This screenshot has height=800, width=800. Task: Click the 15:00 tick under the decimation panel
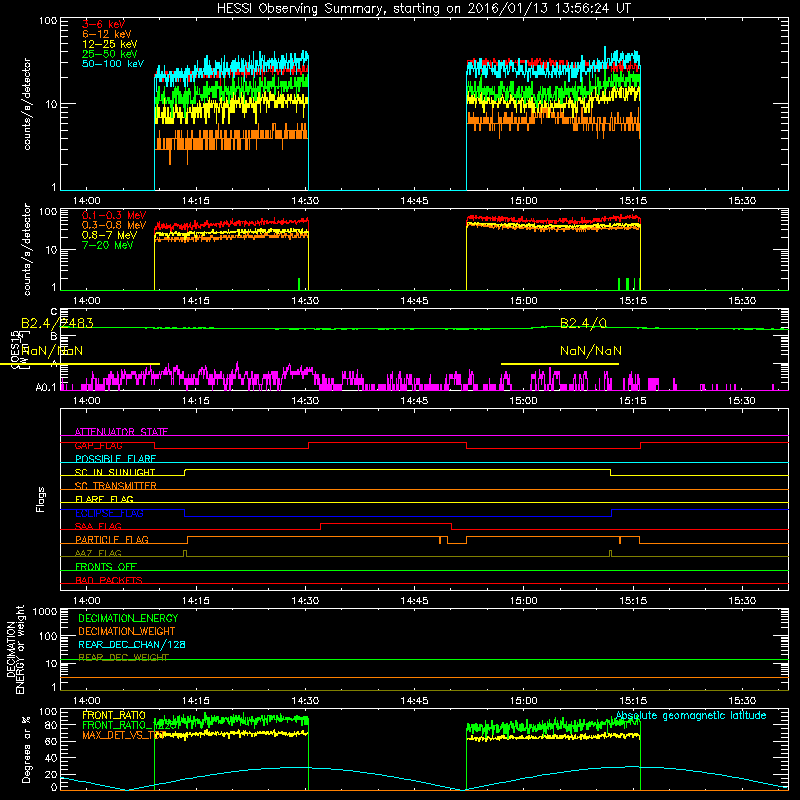coord(523,700)
